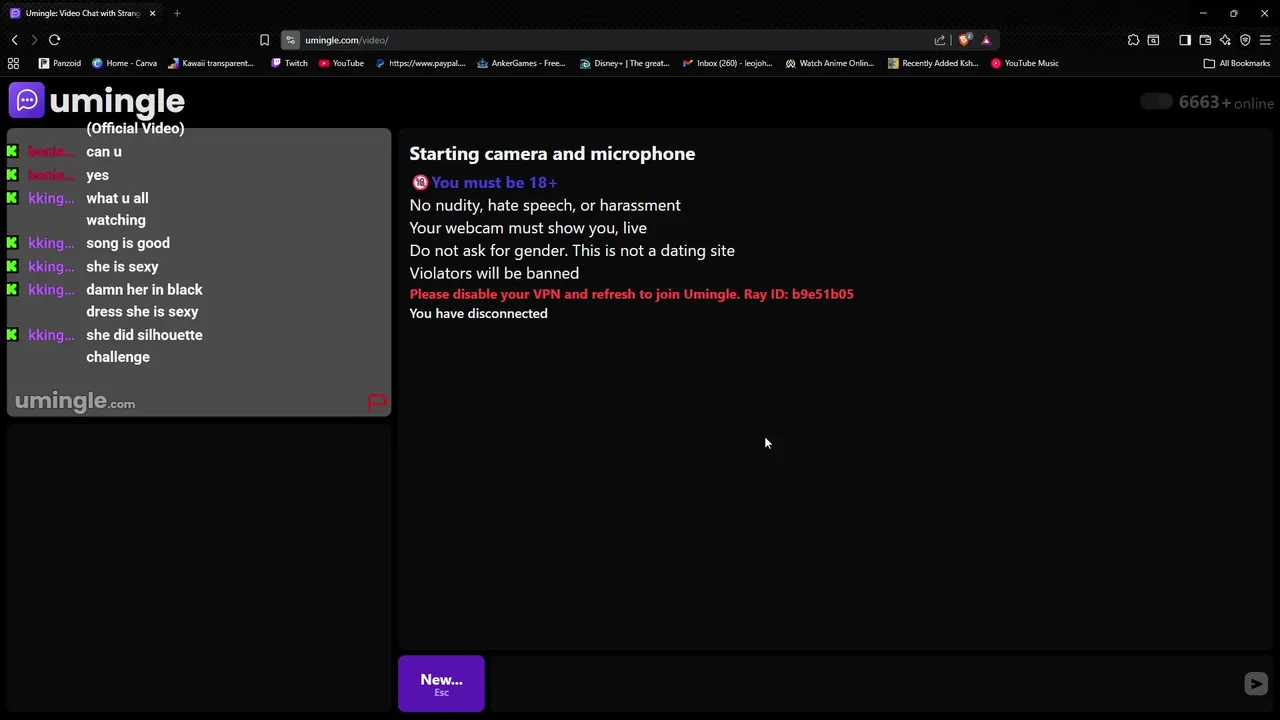
Task: Click the '(Official Video)' chat text
Action: pyautogui.click(x=135, y=128)
